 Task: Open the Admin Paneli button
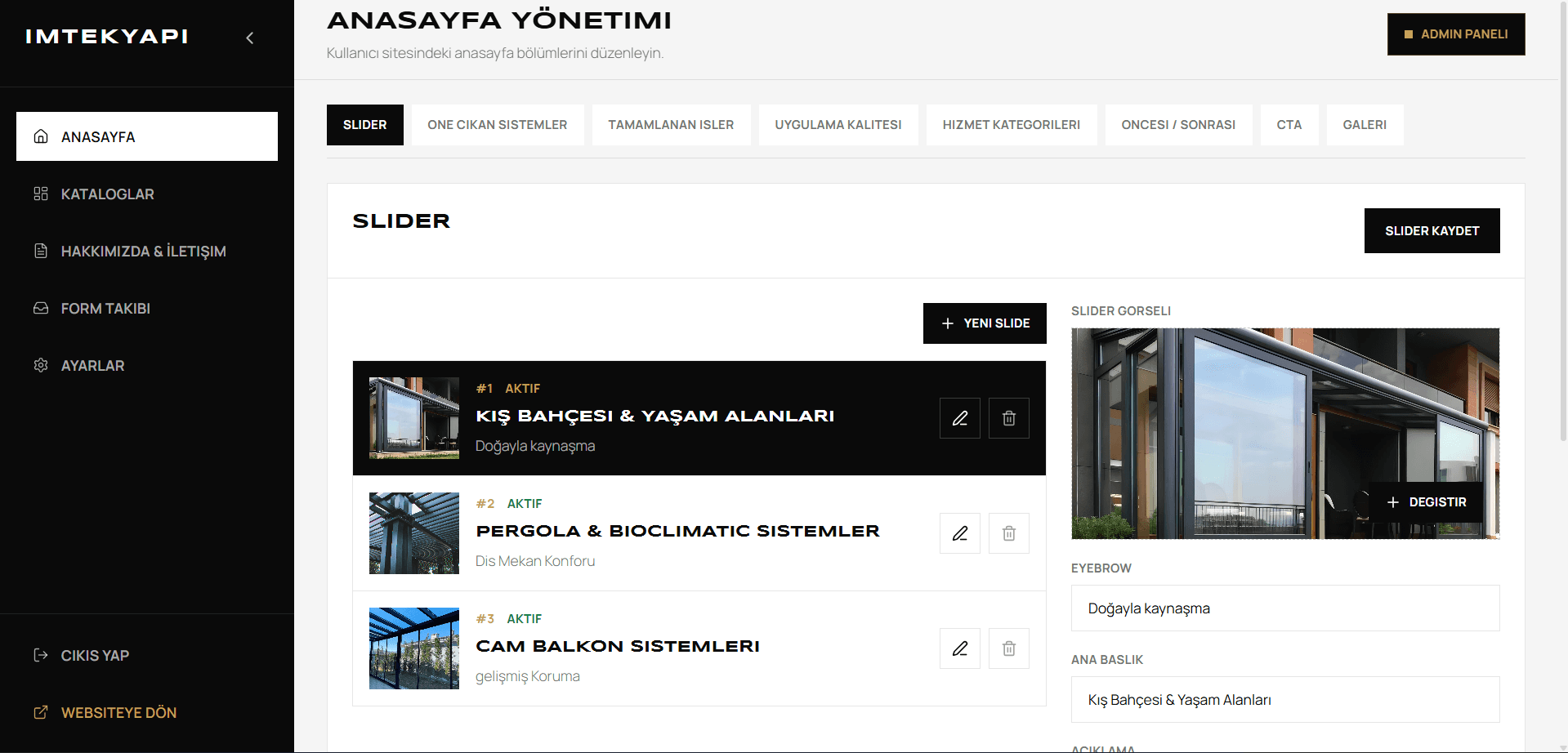pyautogui.click(x=1456, y=34)
